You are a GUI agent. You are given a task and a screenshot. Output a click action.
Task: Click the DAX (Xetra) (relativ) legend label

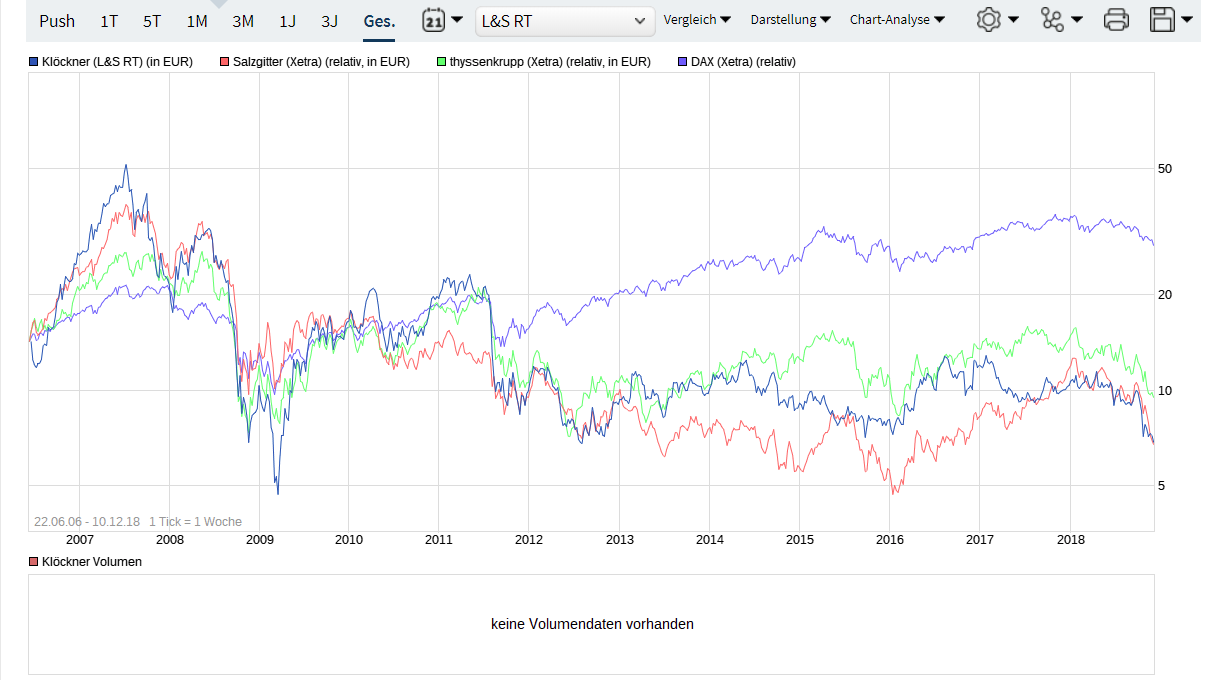pyautogui.click(x=743, y=62)
